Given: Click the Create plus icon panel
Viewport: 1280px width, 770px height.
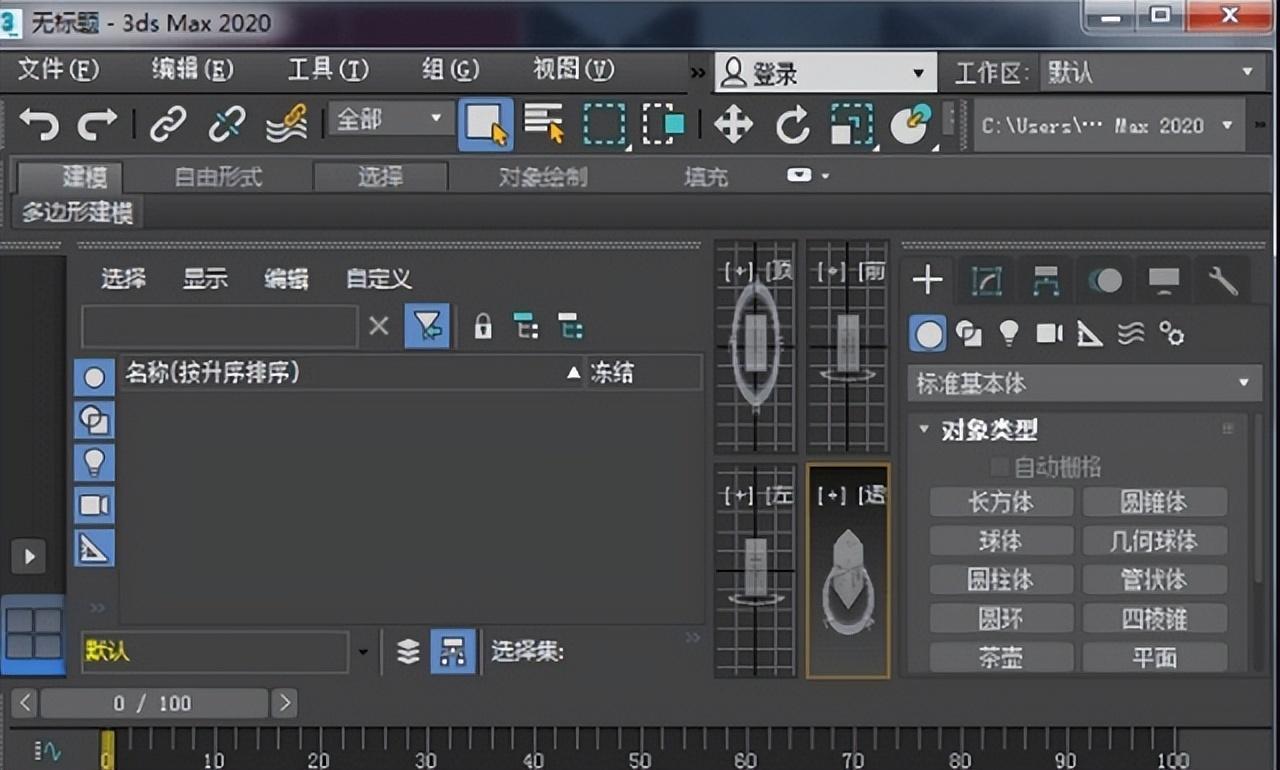Looking at the screenshot, I should point(927,281).
